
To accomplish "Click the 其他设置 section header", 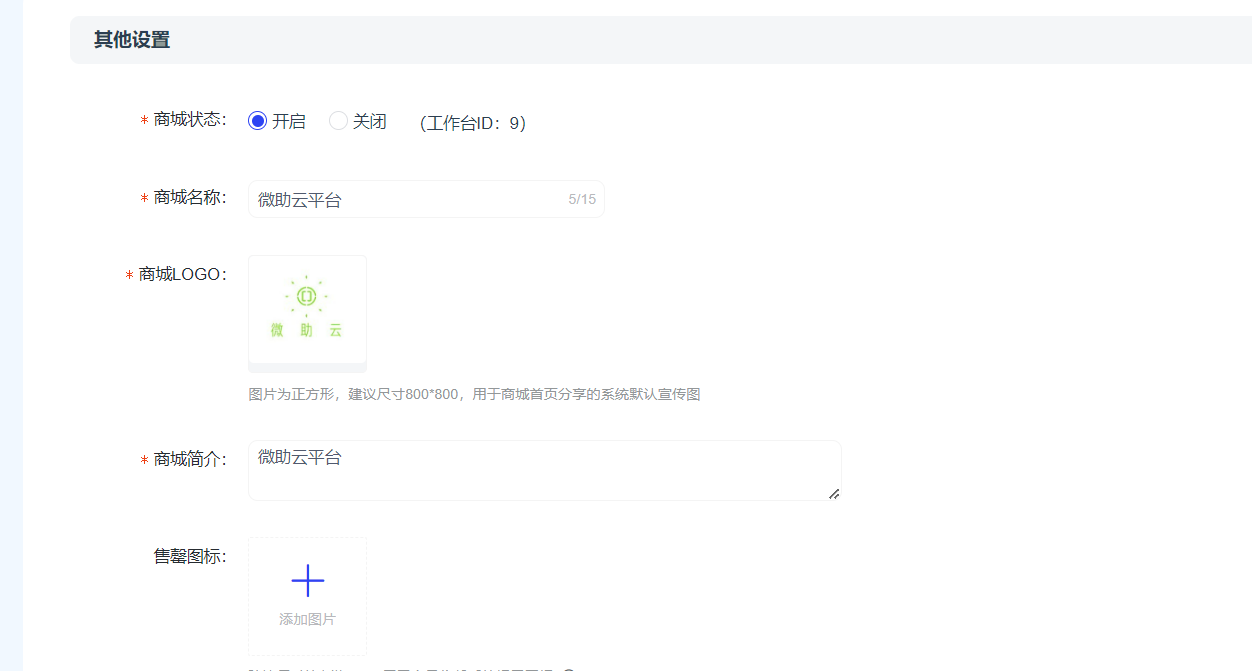I will 132,40.
